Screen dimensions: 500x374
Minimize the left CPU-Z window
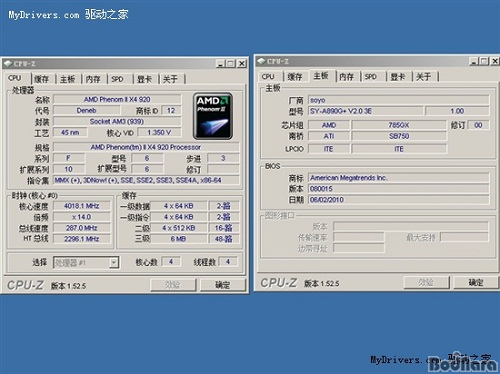tap(220, 63)
